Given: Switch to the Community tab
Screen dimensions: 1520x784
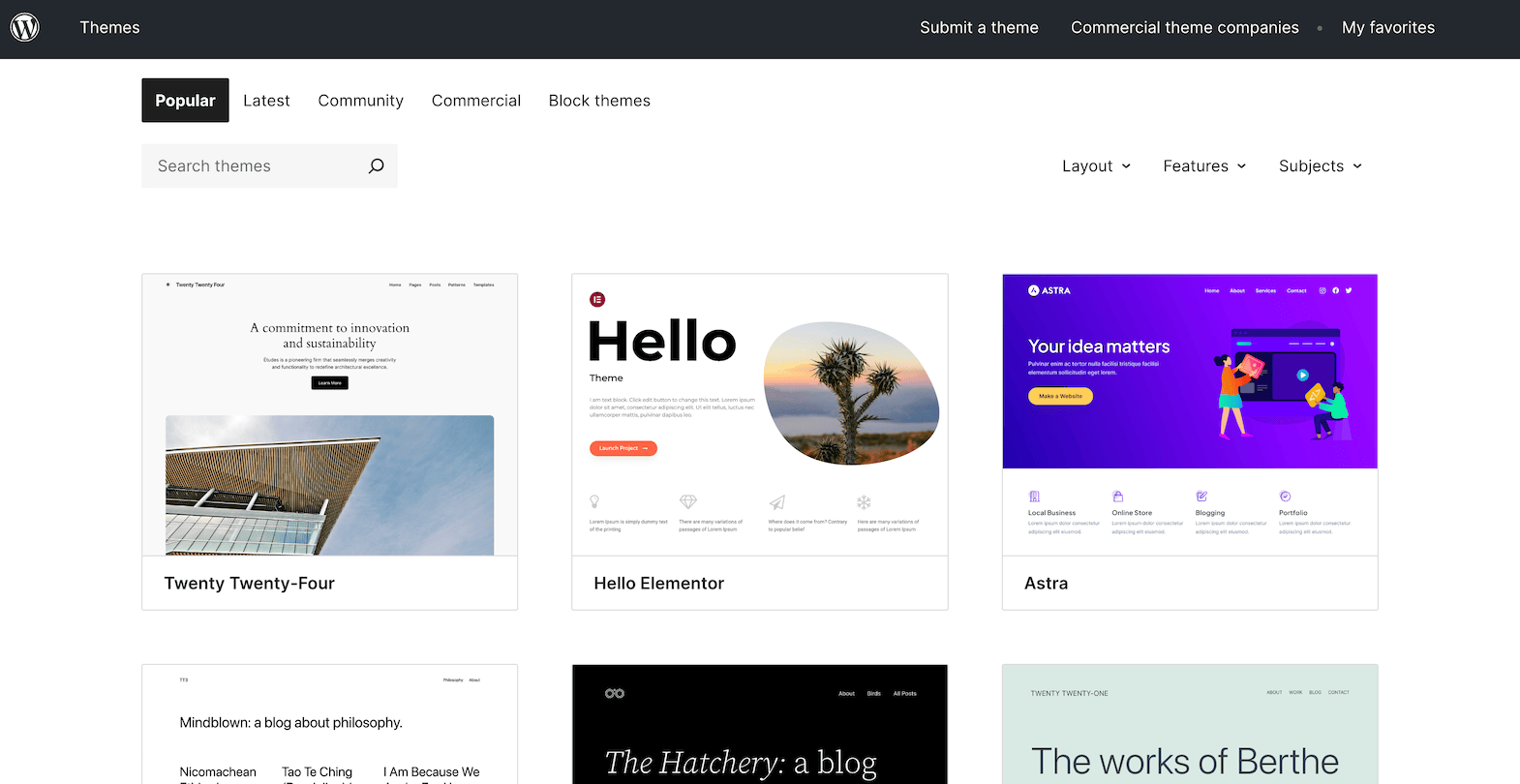Looking at the screenshot, I should (x=360, y=101).
